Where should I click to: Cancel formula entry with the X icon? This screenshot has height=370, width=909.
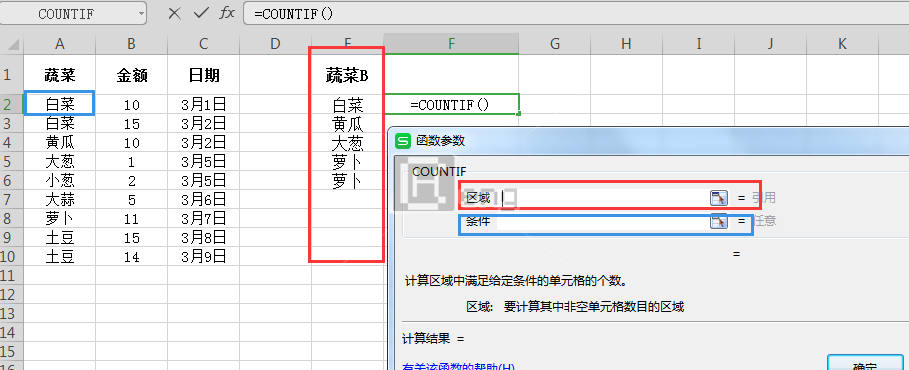174,13
